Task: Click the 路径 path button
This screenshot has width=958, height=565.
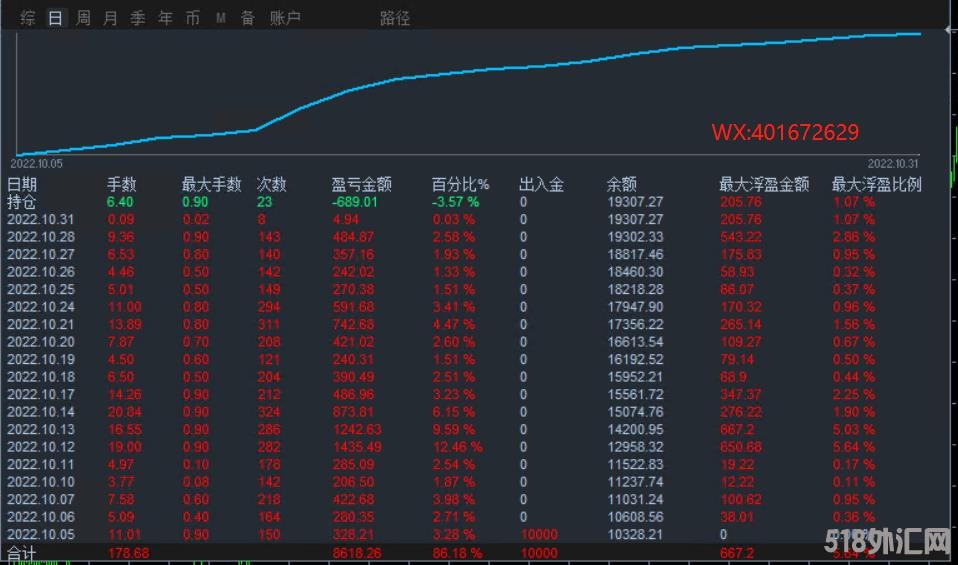Action: [x=395, y=18]
